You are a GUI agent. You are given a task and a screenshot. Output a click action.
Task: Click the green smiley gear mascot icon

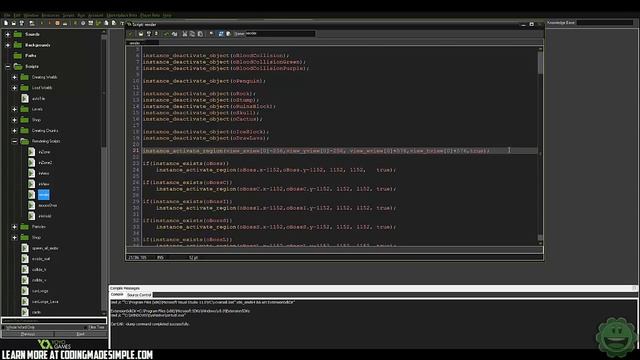click(616, 337)
